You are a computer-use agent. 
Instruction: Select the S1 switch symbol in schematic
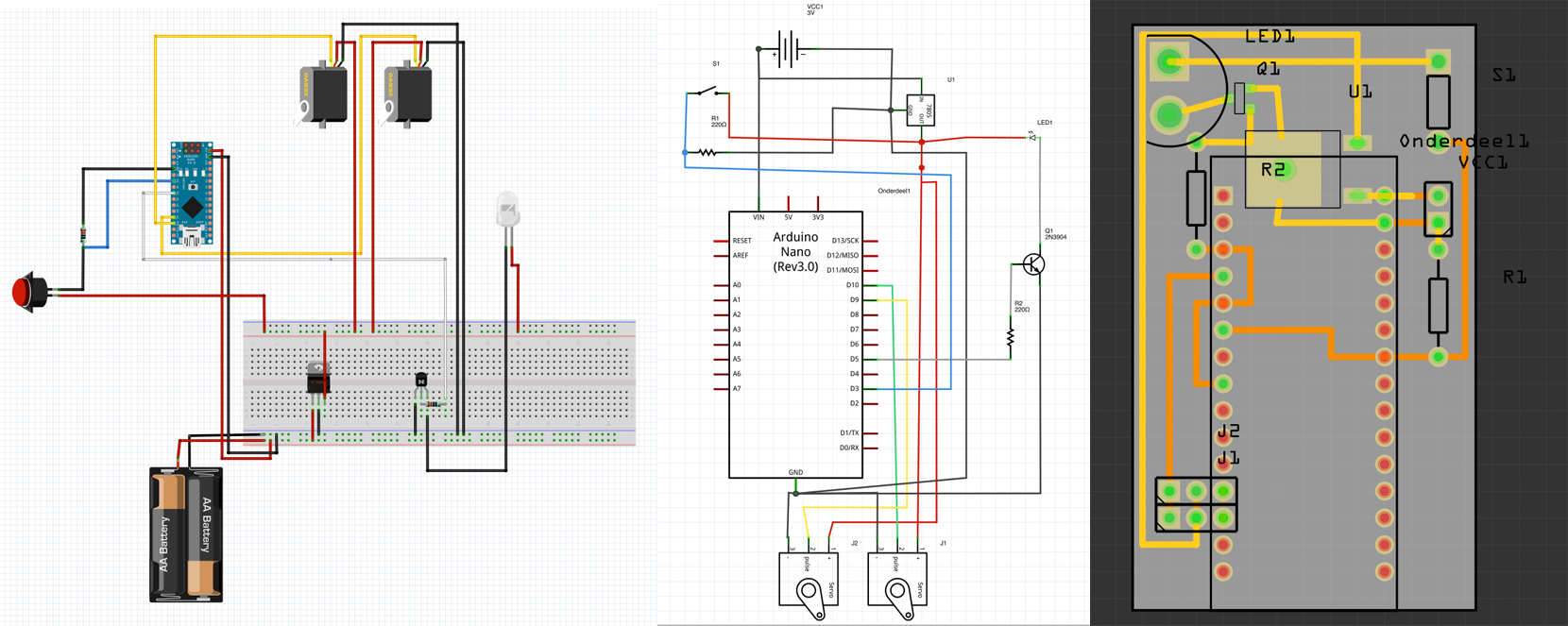pyautogui.click(x=708, y=92)
